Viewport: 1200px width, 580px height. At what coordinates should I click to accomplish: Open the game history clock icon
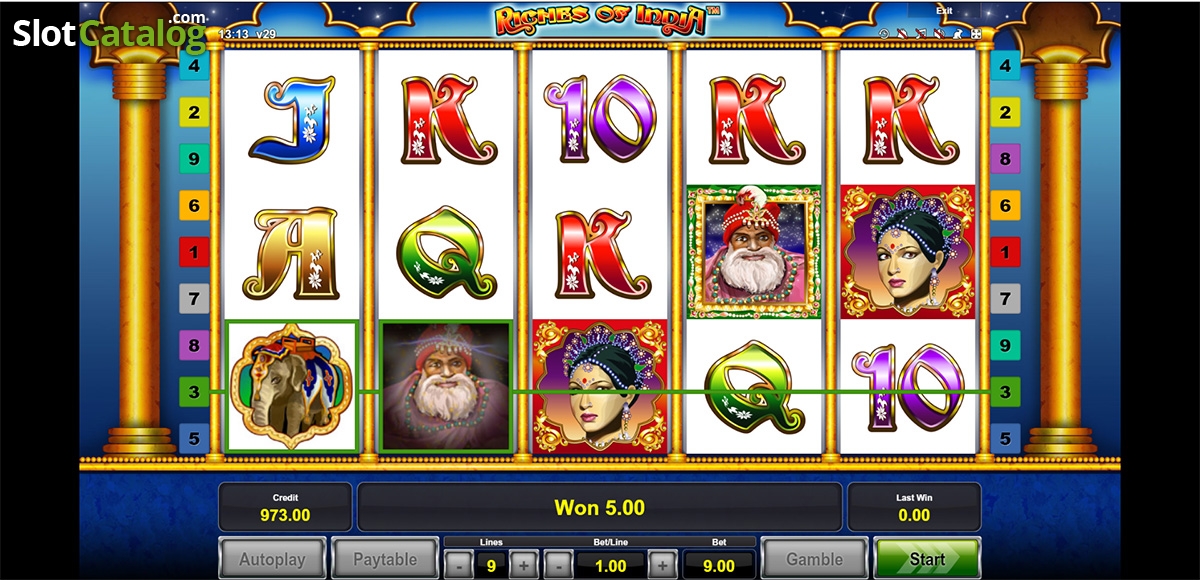tap(884, 34)
